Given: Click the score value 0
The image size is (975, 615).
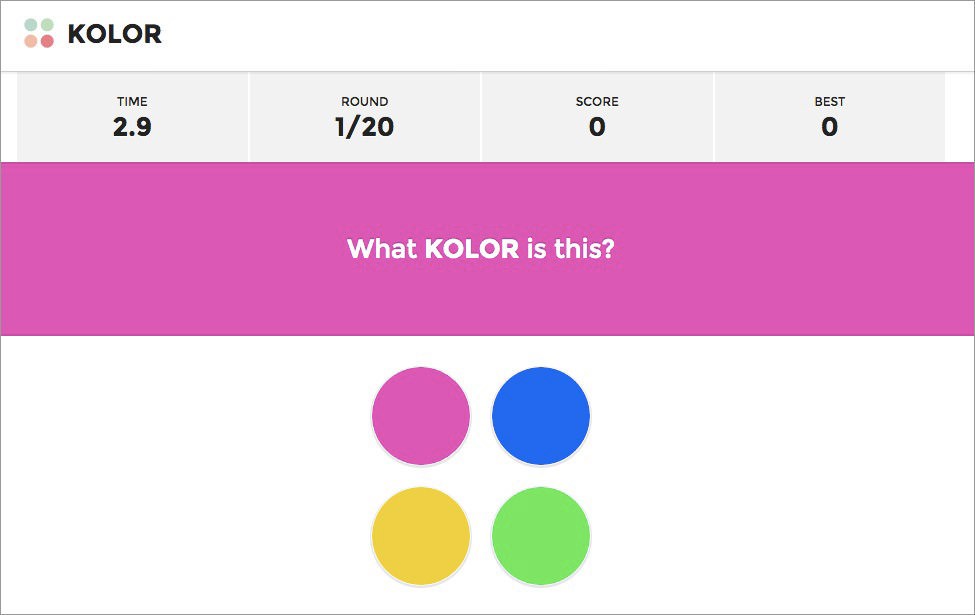Looking at the screenshot, I should 597,127.
